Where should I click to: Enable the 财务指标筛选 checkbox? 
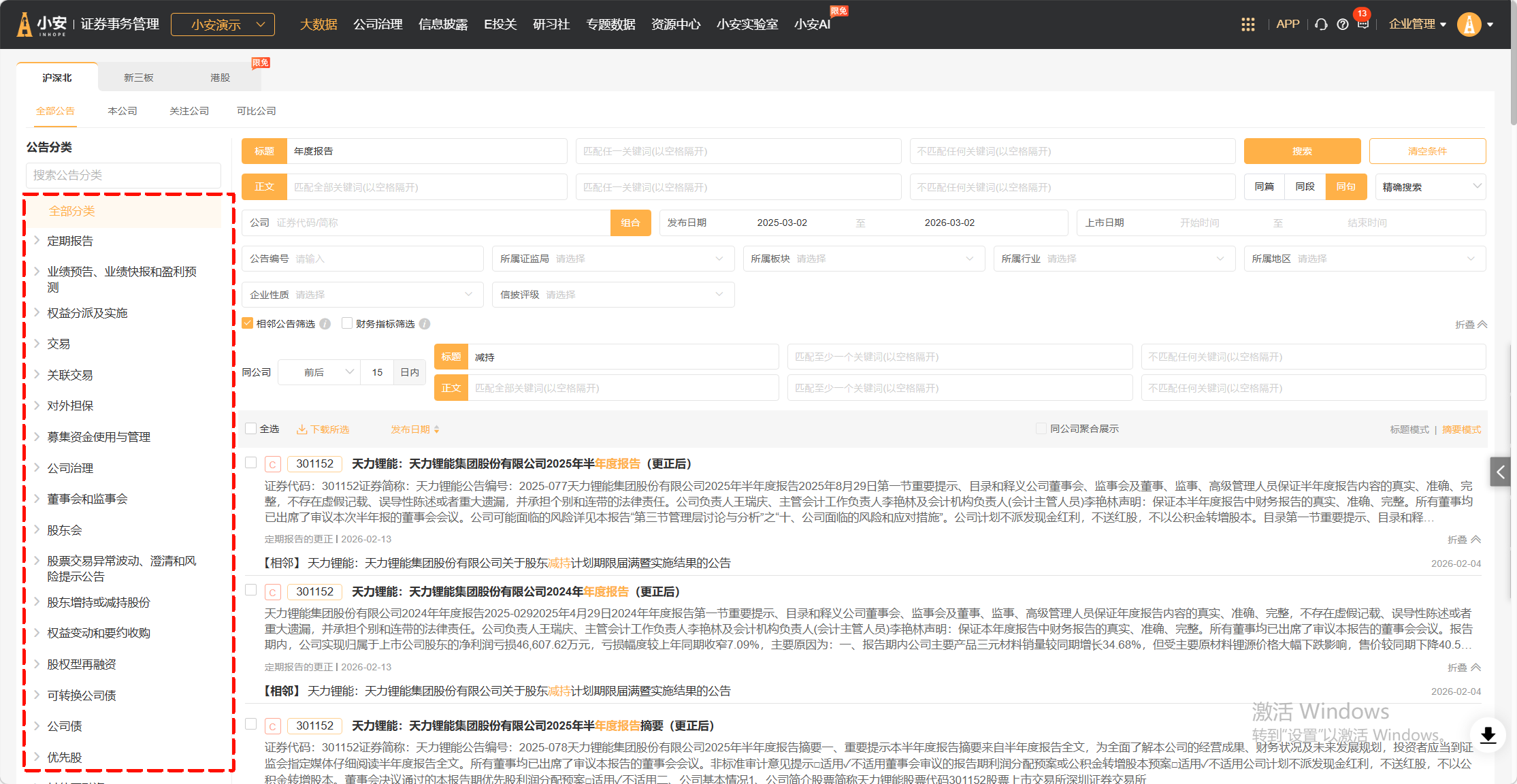point(347,323)
